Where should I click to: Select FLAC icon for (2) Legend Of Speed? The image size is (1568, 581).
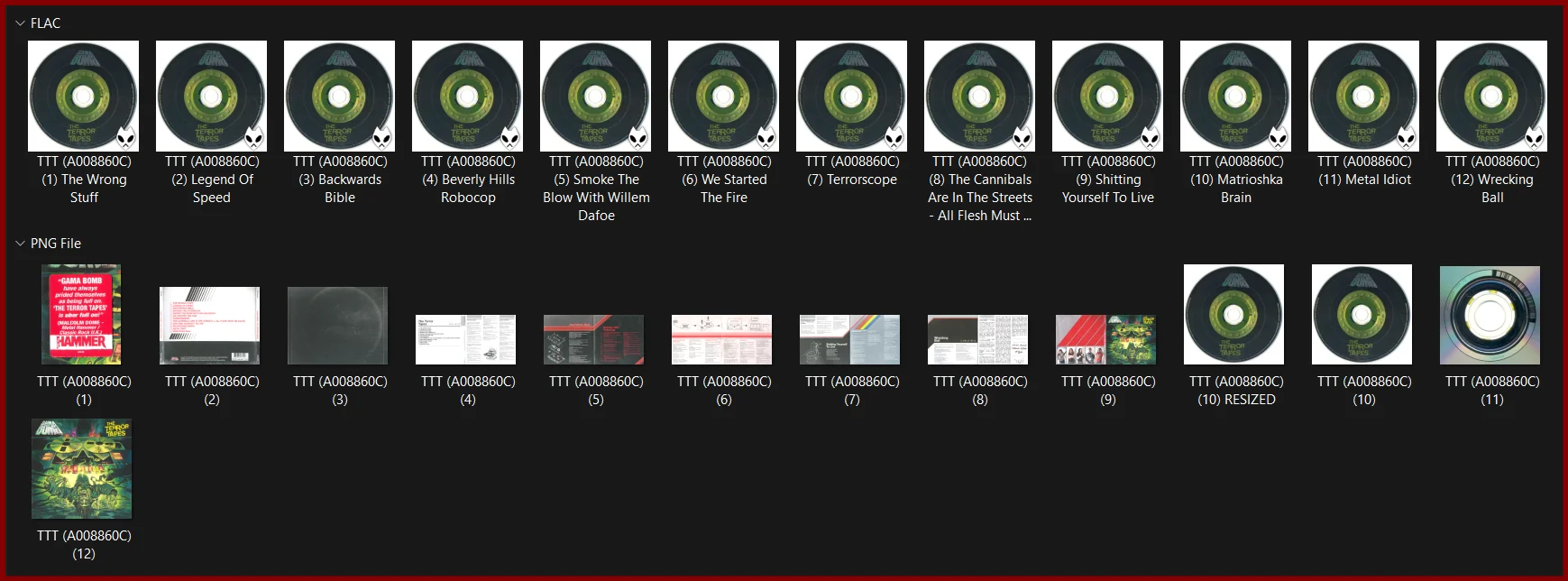[x=212, y=96]
